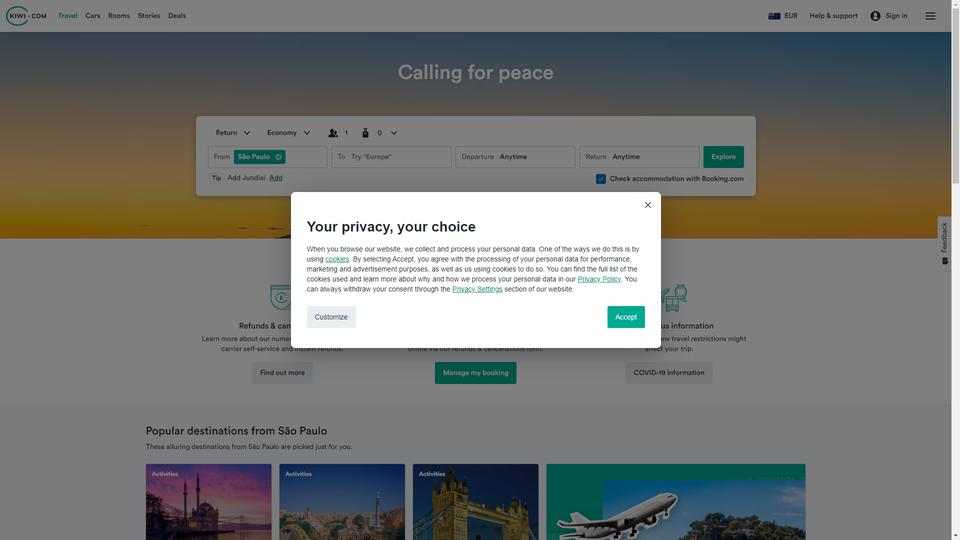Click the Kiwi.com logo
The image size is (960, 540).
(26, 16)
